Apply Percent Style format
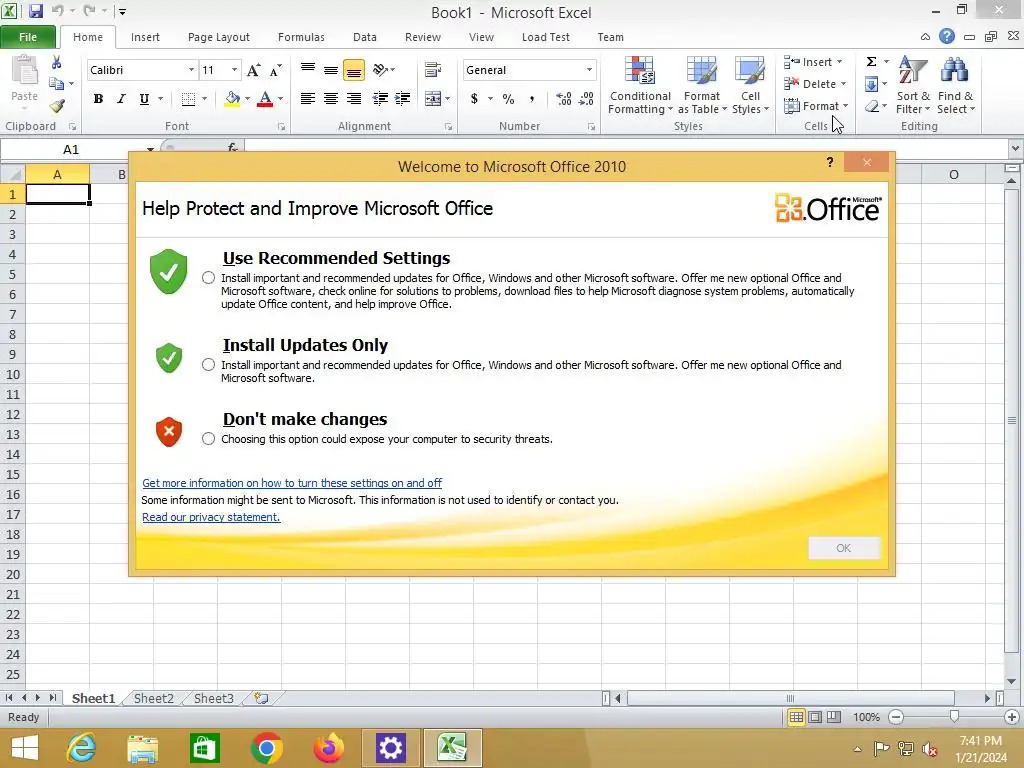 point(508,99)
